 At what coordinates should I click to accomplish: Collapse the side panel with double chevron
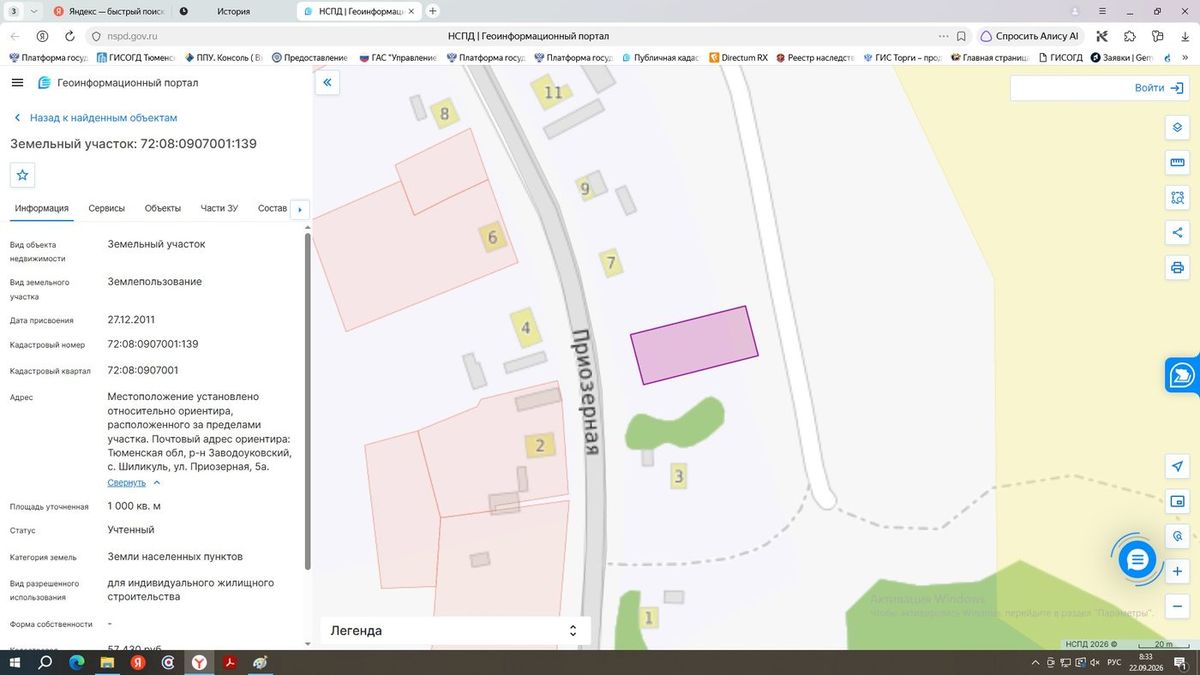(x=327, y=84)
